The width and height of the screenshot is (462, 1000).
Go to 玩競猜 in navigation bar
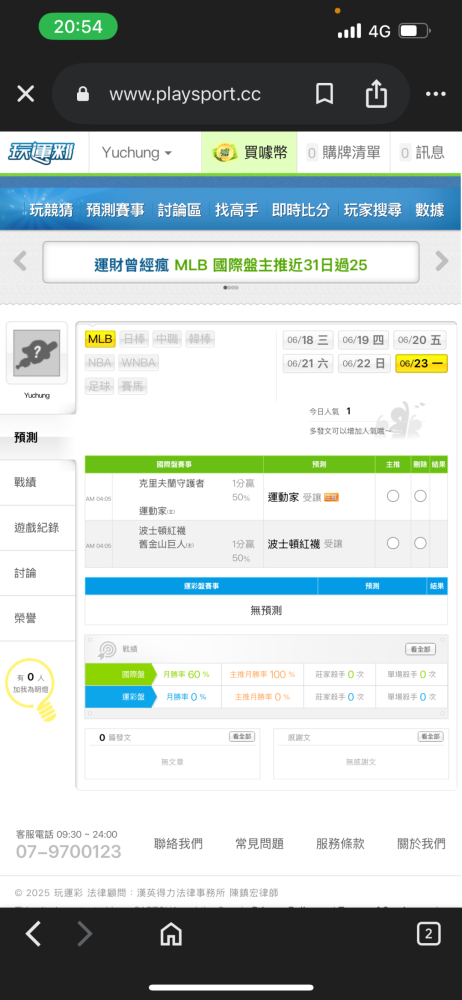[x=50, y=210]
